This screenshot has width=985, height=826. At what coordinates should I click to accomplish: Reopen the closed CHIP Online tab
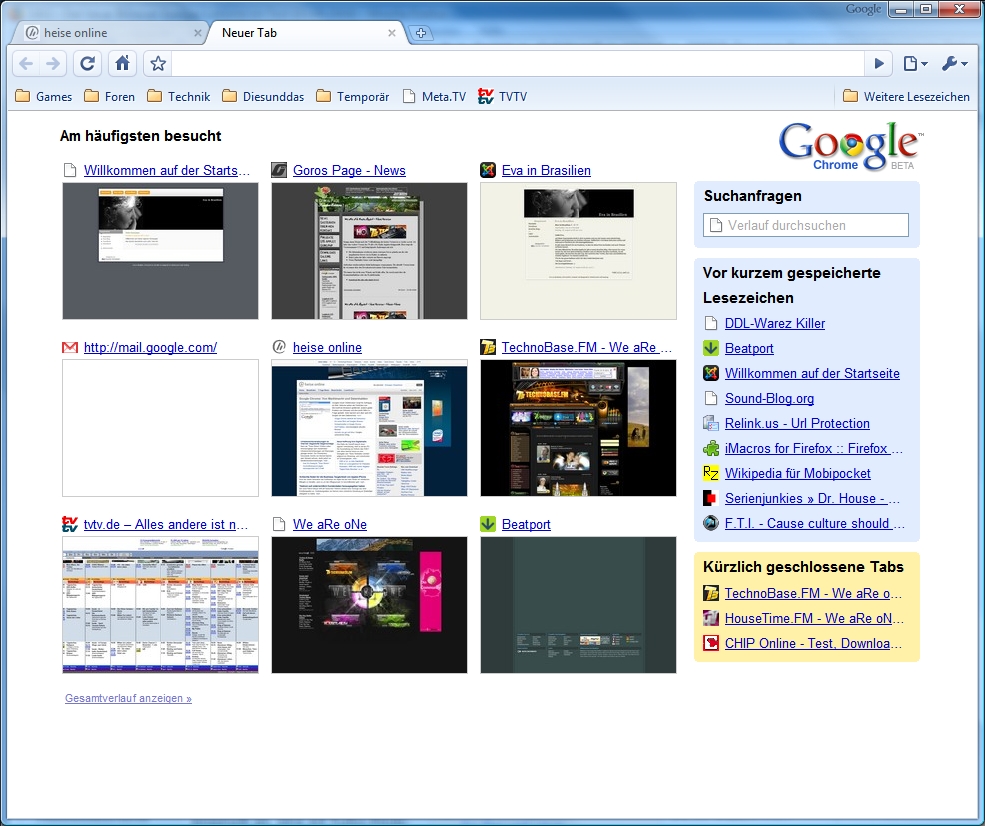click(x=814, y=644)
